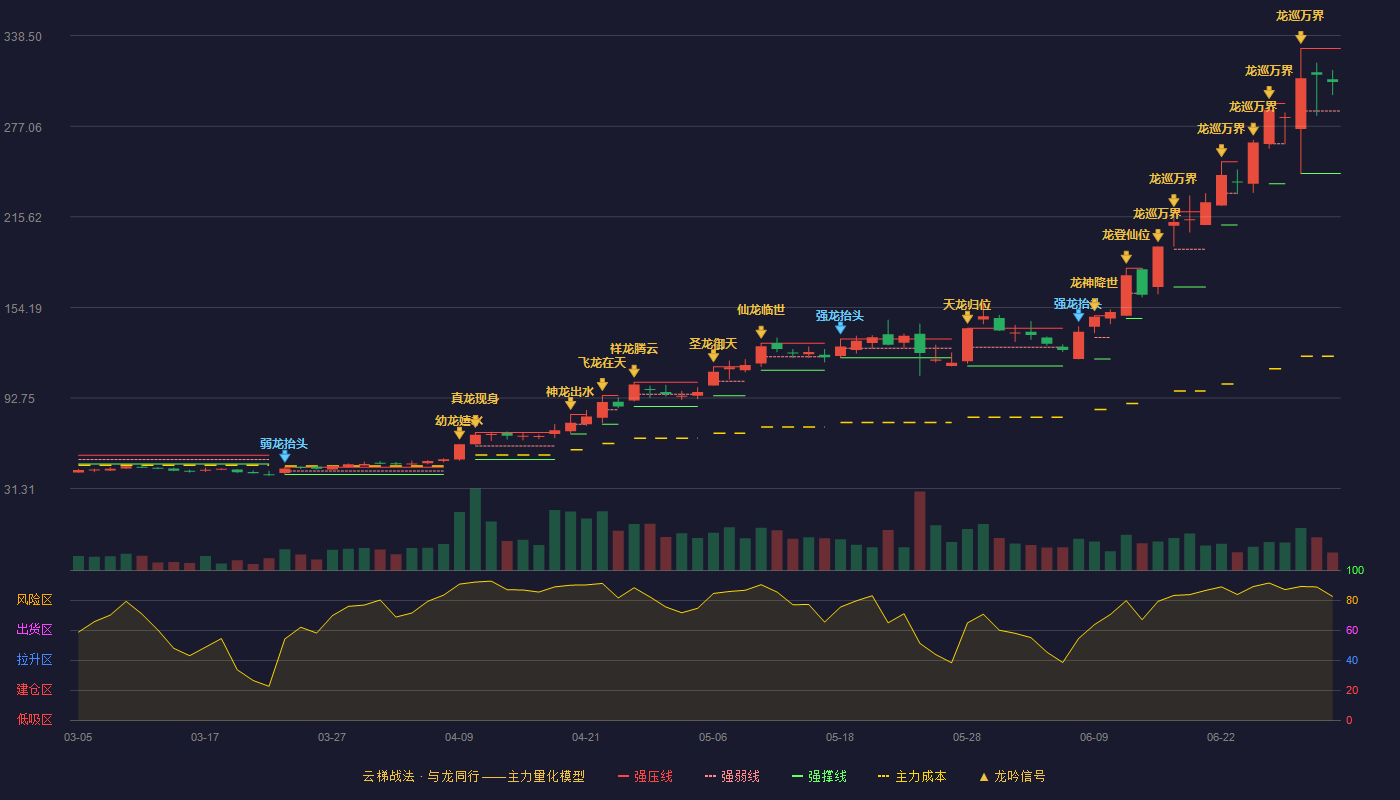Select the 仙龙临世 signal arrow
Image resolution: width=1400 pixels, height=800 pixels.
[761, 332]
